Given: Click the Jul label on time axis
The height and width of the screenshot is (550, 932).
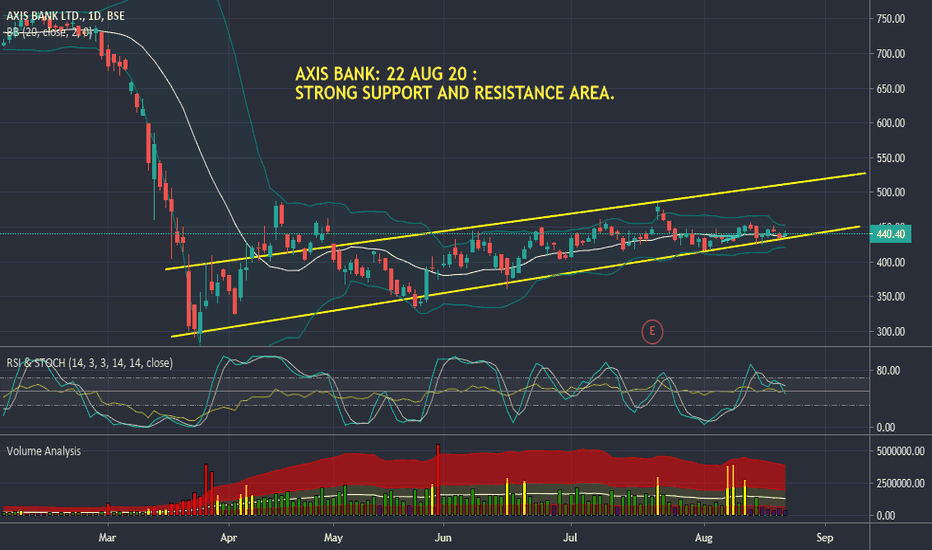Looking at the screenshot, I should pos(570,538).
